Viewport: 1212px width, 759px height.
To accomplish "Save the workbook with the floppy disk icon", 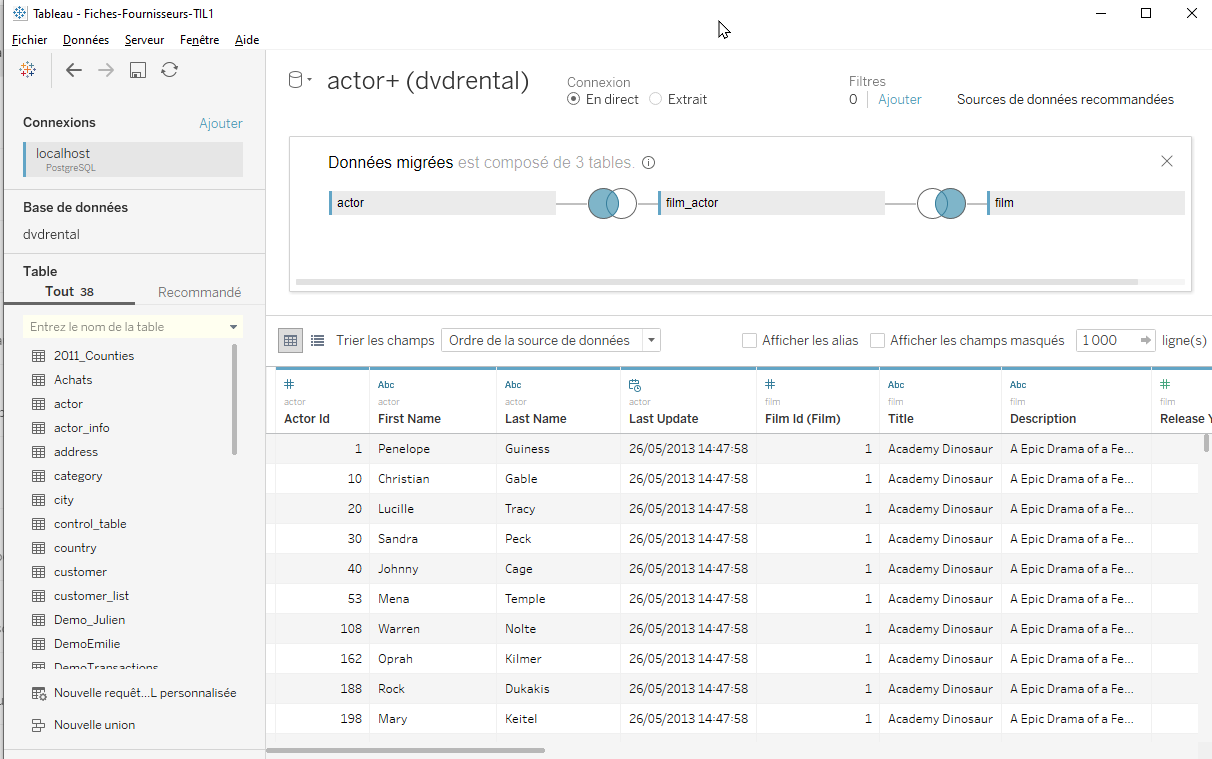I will 138,70.
